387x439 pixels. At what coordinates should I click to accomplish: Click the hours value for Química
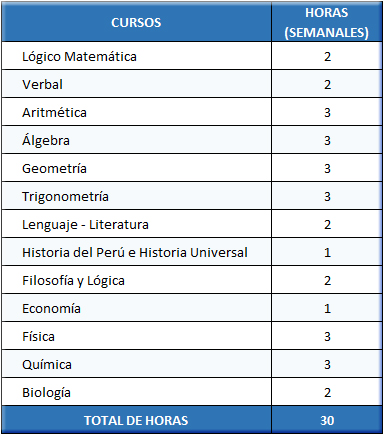327,364
